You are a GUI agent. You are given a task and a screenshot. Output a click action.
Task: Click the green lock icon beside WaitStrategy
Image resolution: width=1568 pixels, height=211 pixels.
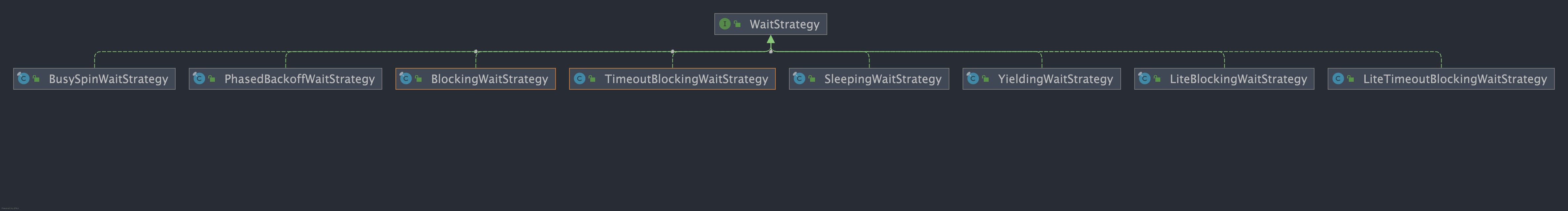[737, 24]
